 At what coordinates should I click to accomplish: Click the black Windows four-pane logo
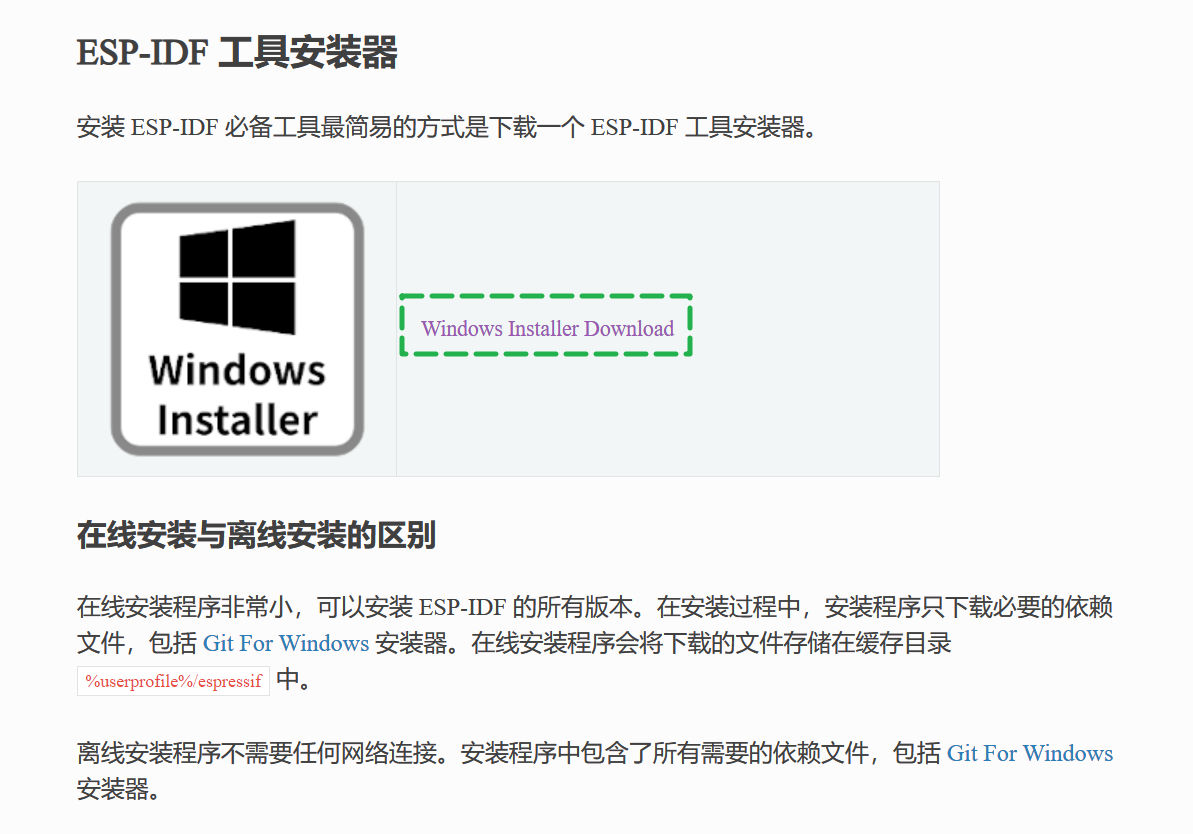237,277
